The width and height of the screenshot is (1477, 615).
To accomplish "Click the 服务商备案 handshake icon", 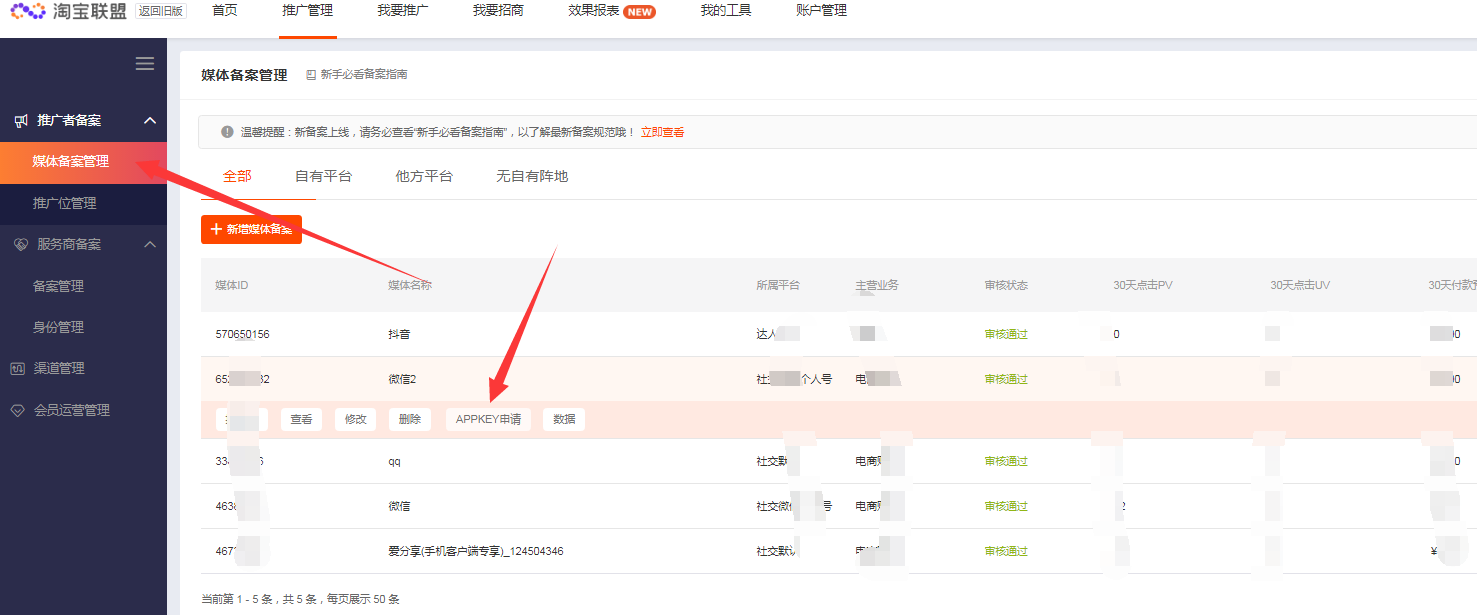I will click(x=20, y=245).
